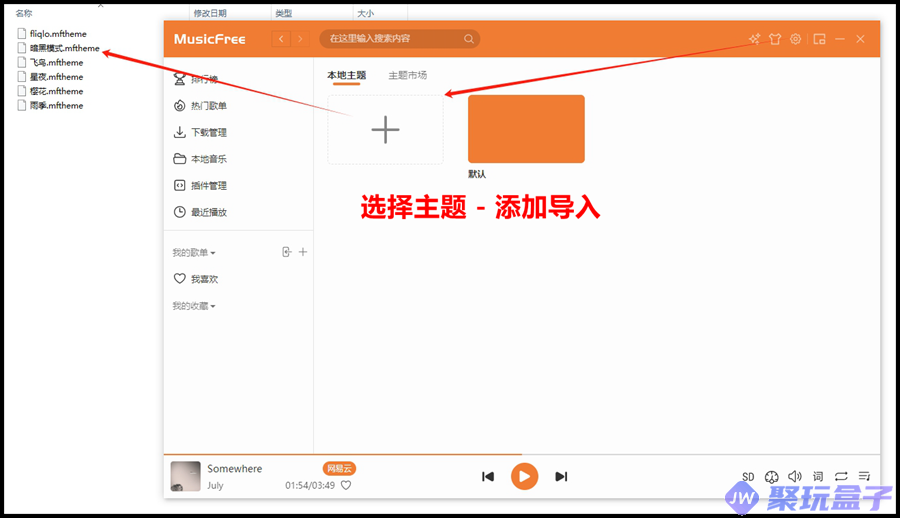Open 下载管理 in the sidebar

click(200, 132)
